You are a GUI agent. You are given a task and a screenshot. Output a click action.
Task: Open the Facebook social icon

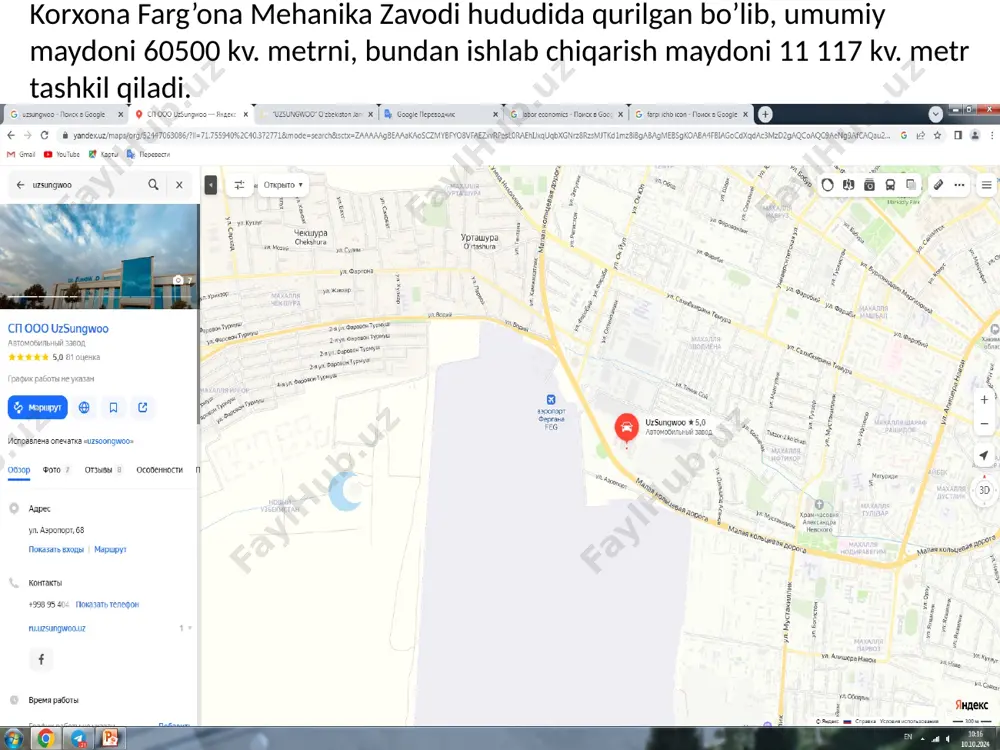pyautogui.click(x=41, y=659)
